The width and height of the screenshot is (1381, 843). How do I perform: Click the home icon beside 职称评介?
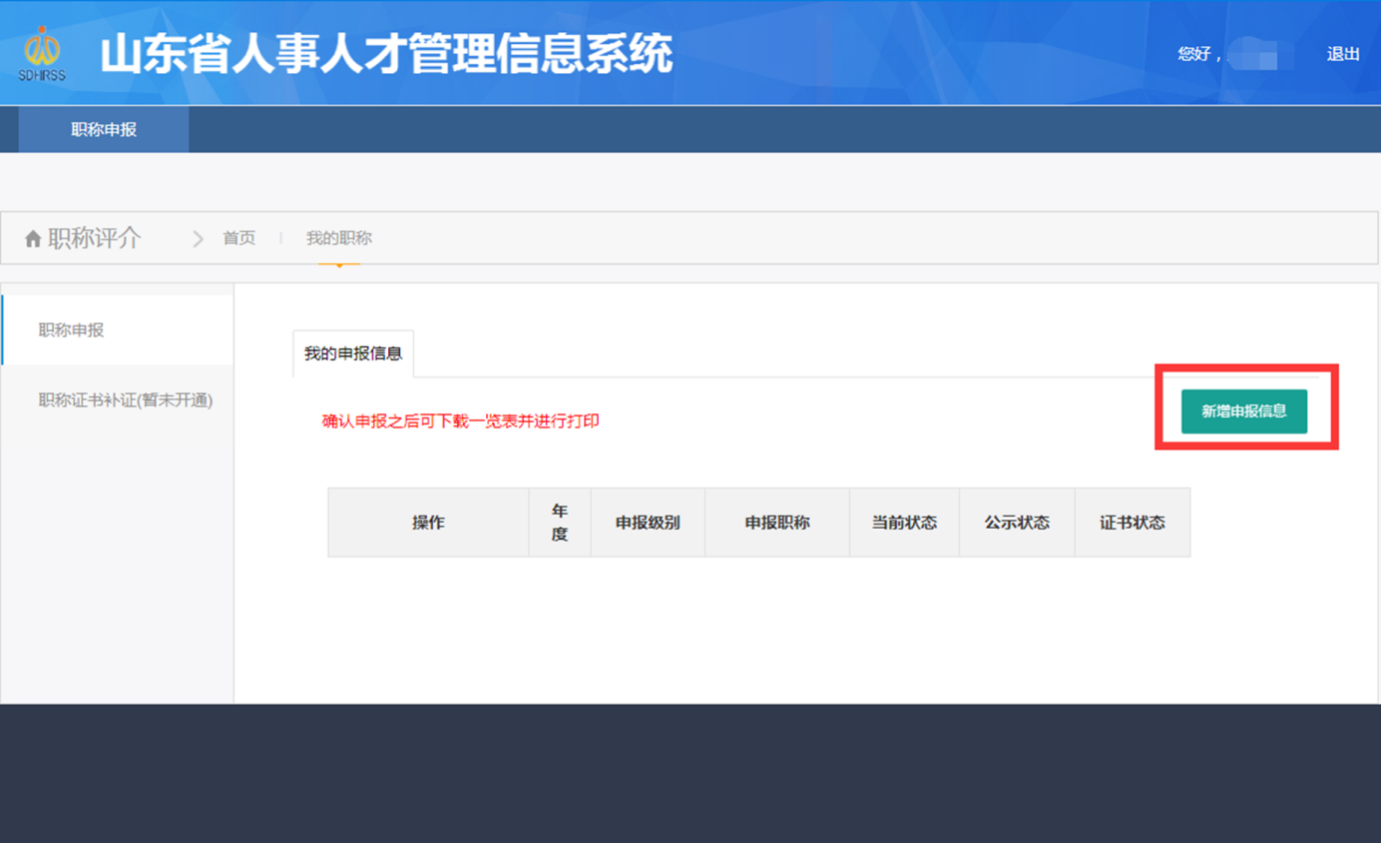(33, 238)
